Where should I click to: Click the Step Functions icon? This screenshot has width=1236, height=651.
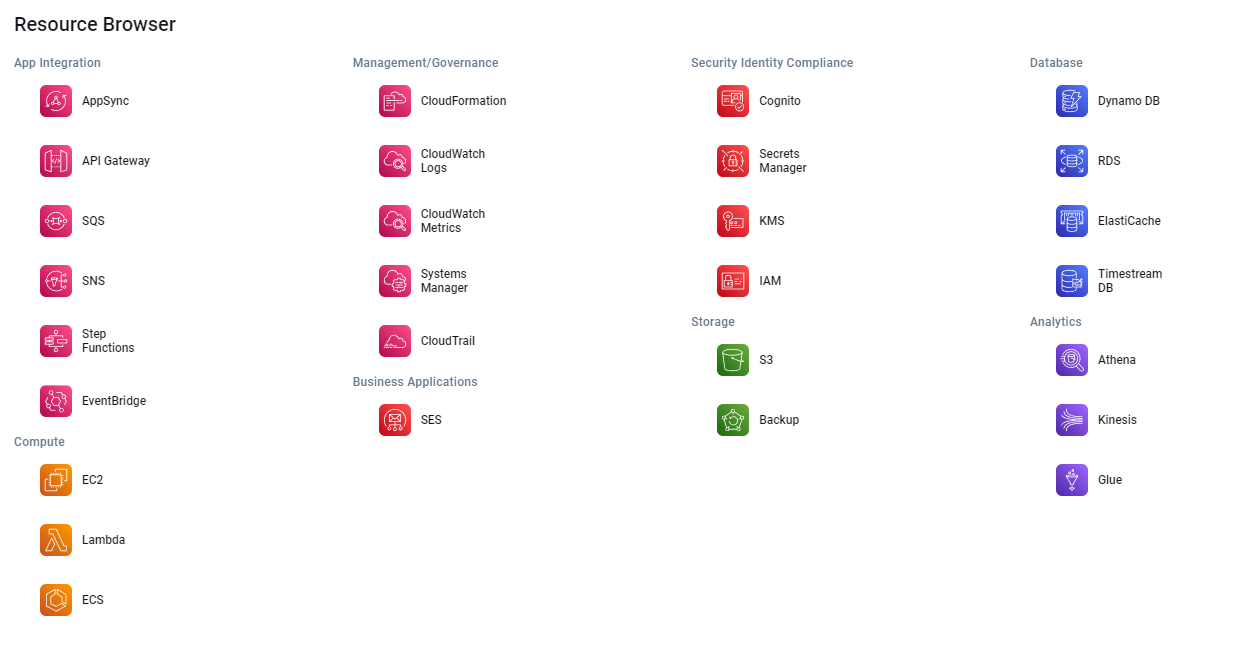[56, 341]
